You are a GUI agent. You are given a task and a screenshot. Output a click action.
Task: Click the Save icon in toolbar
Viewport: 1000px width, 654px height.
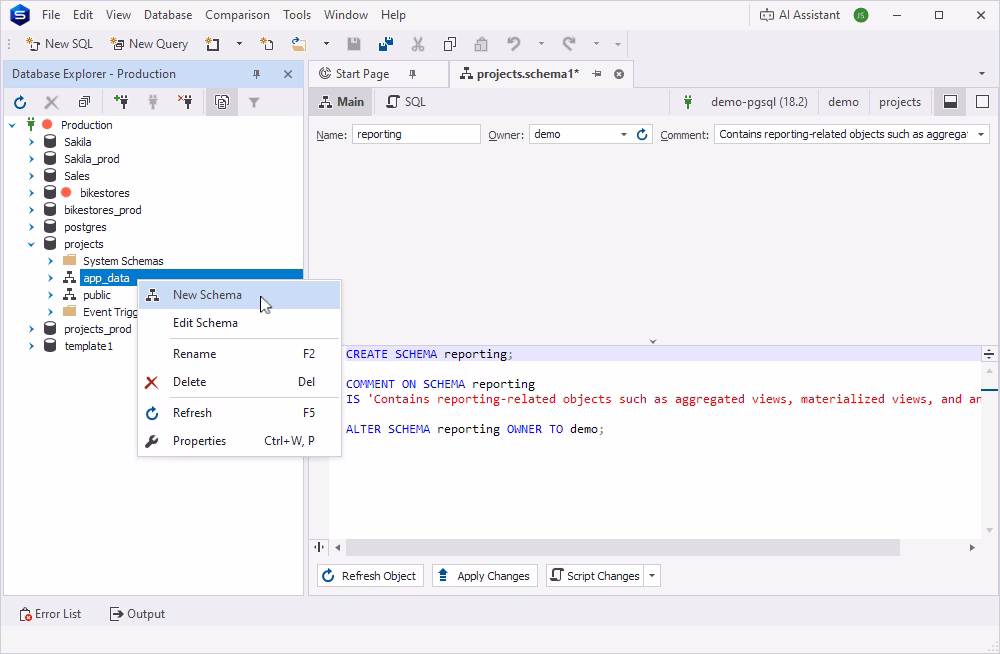click(354, 44)
